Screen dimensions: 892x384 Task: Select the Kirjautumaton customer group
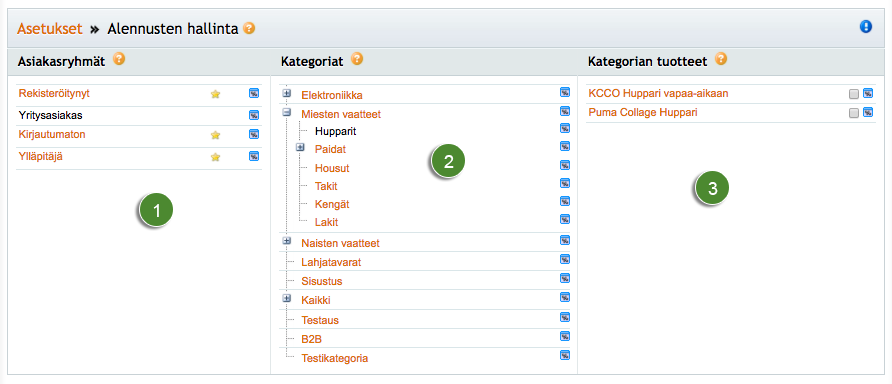pos(52,135)
